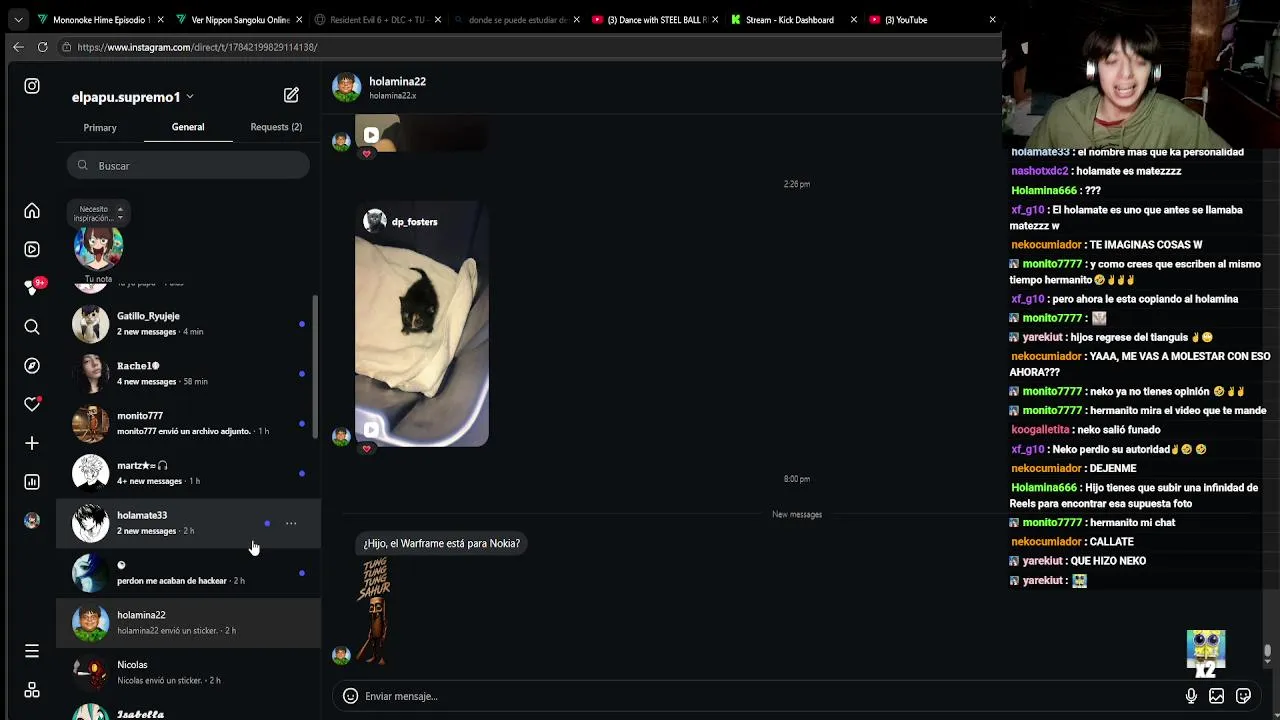Open the More hamburger menu icon
This screenshot has height=720, width=1280.
click(x=32, y=651)
